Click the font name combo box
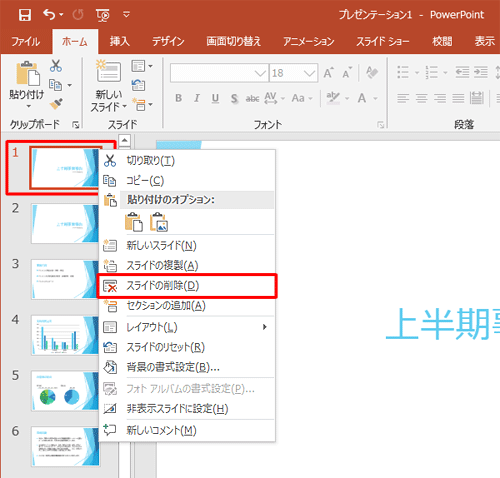 coord(219,73)
